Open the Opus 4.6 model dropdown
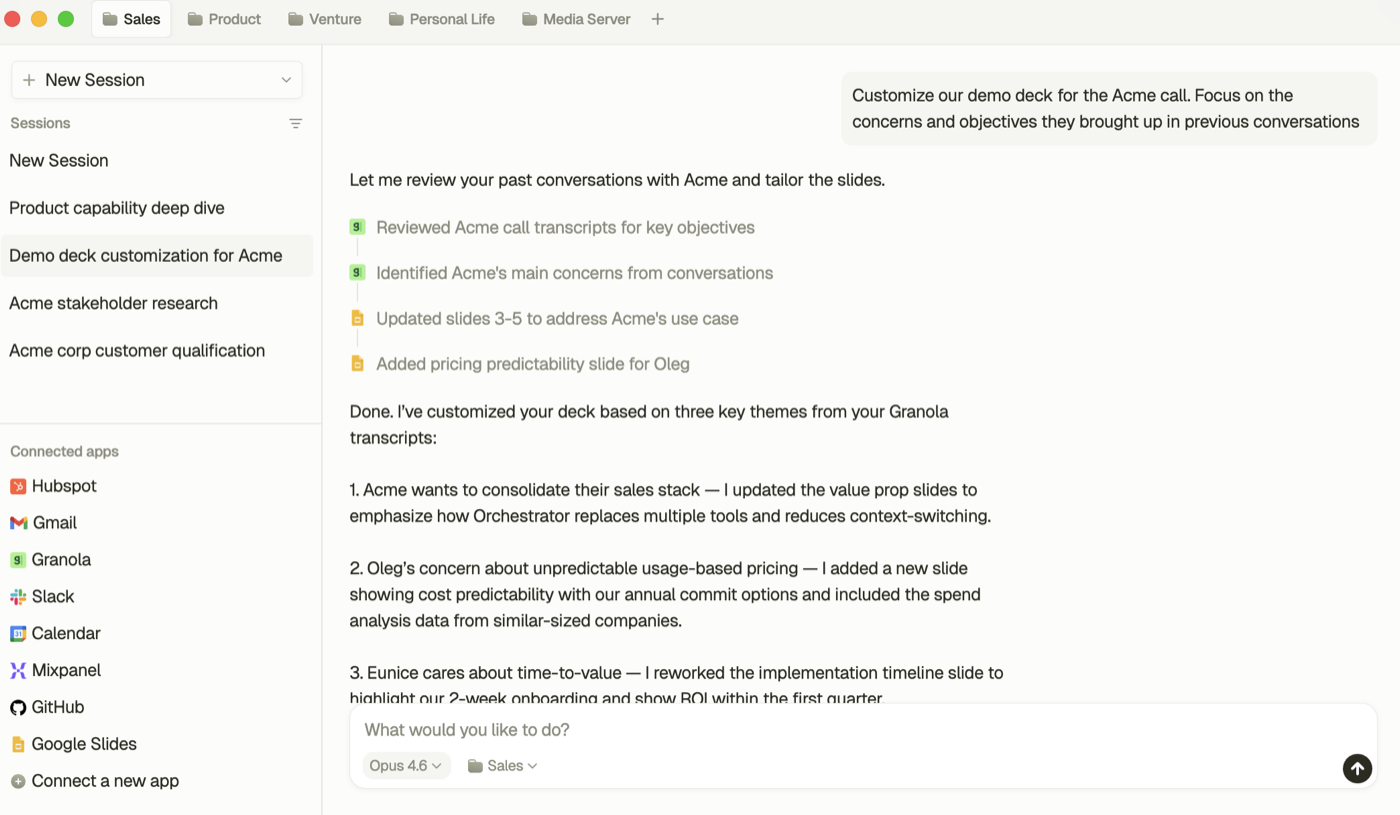 [405, 766]
